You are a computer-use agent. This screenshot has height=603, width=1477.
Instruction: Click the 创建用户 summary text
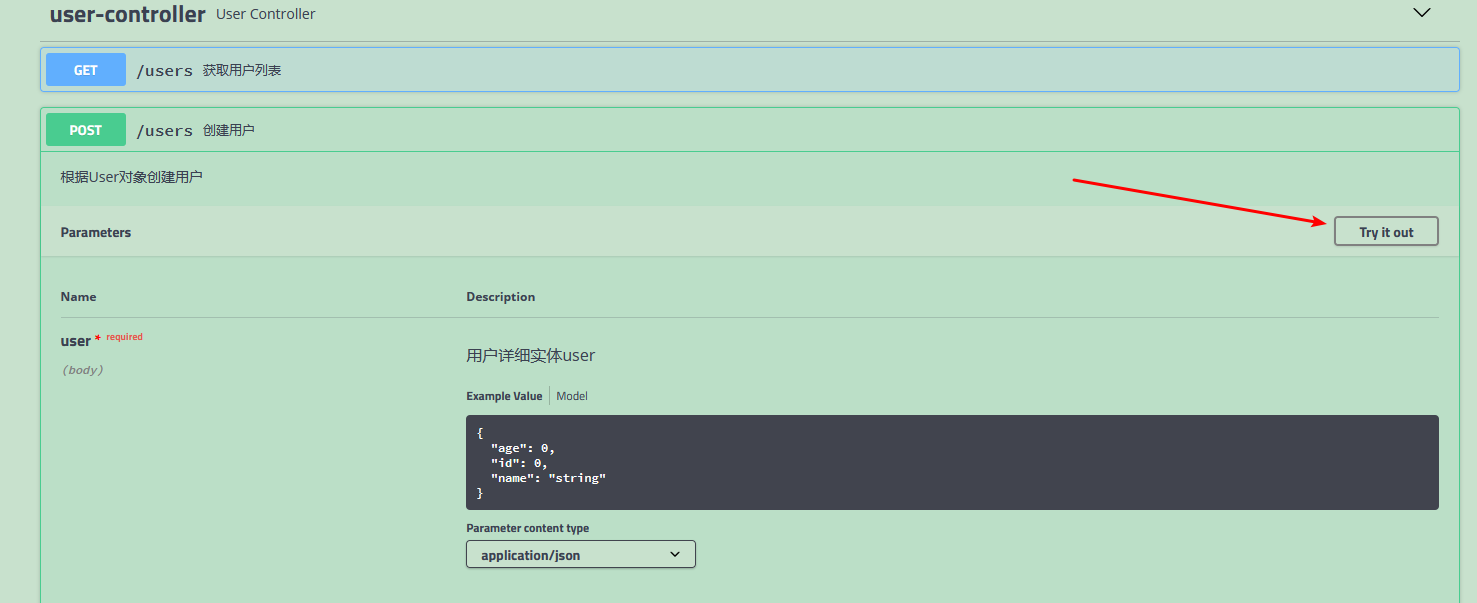tap(228, 130)
